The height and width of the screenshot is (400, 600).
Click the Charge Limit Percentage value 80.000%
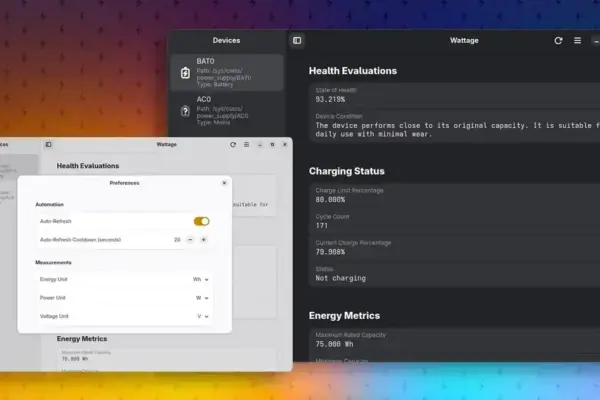[x=330, y=200]
